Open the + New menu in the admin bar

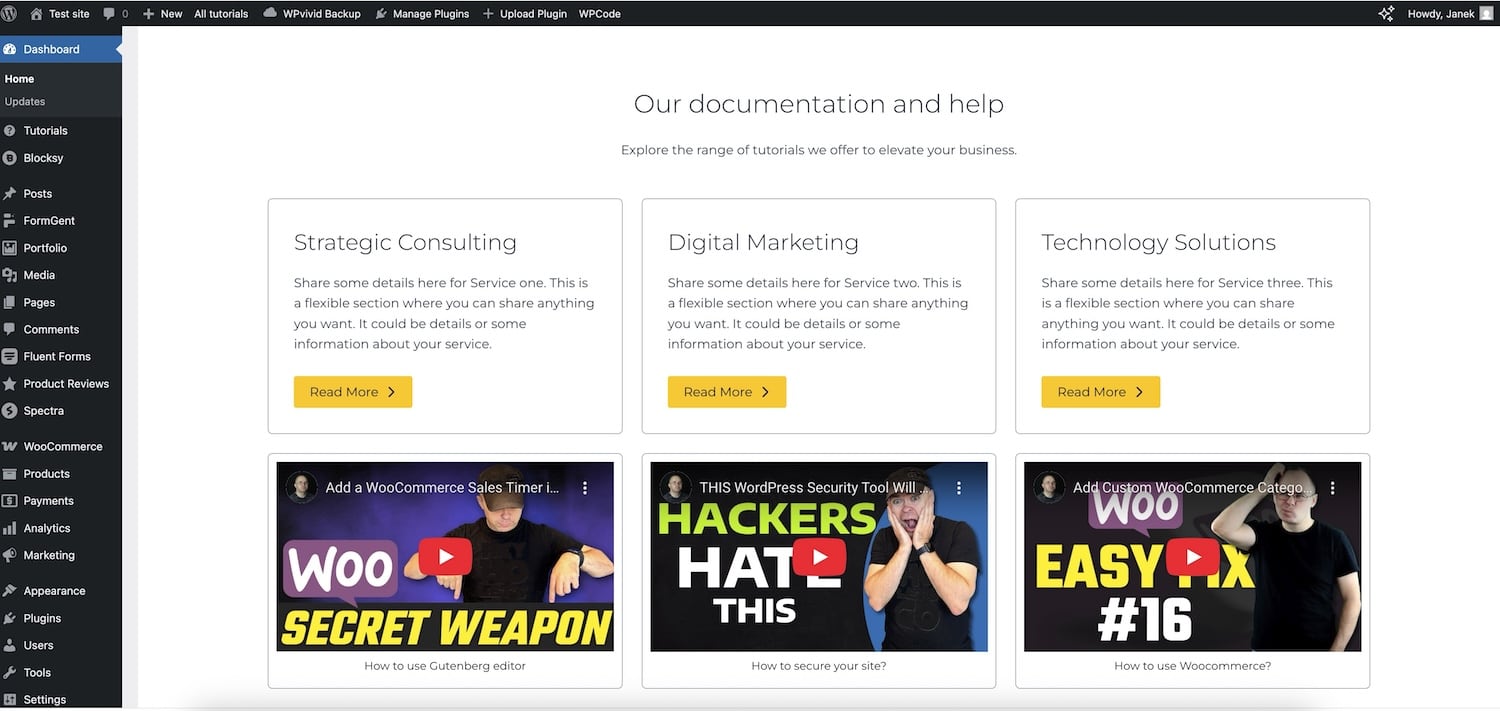160,13
